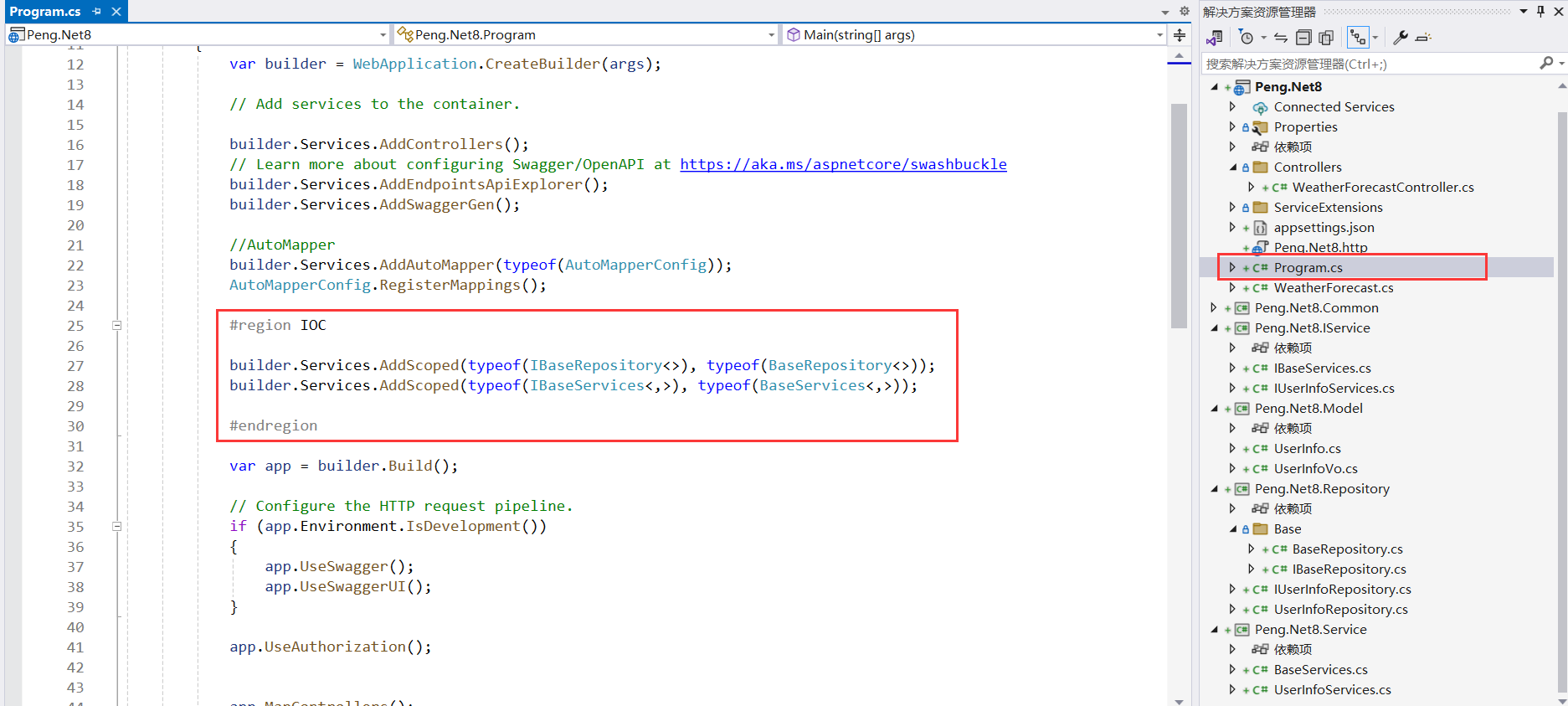Collapse the Peng.Net8.Service project
Viewport: 1568px width, 706px height.
point(1215,630)
